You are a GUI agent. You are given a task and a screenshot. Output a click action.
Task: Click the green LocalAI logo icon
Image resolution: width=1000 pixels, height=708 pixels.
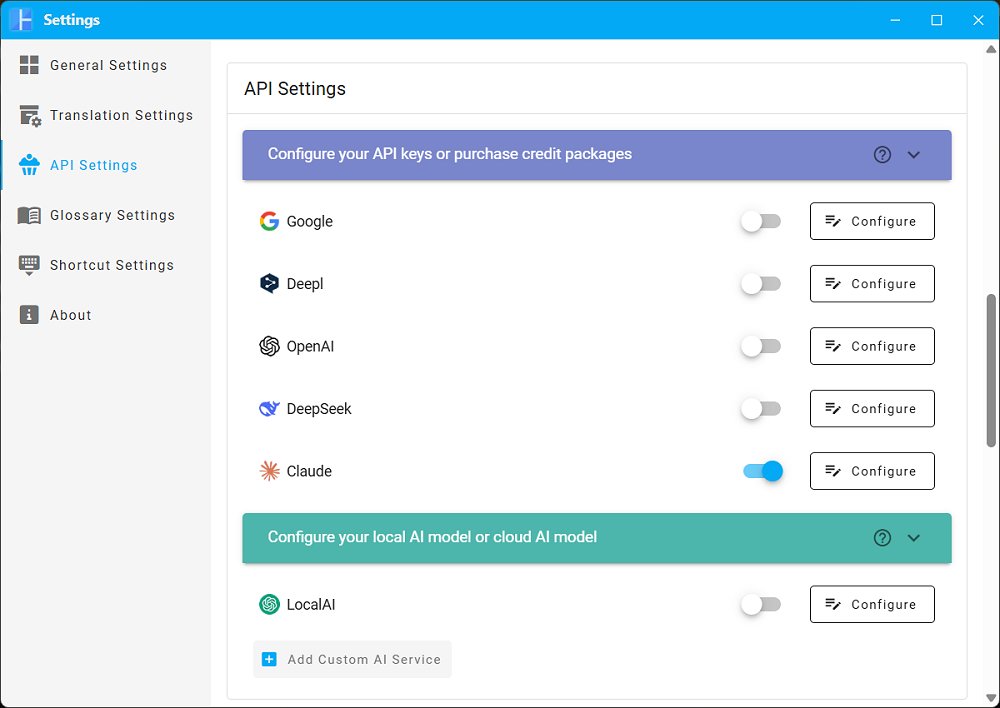[269, 604]
